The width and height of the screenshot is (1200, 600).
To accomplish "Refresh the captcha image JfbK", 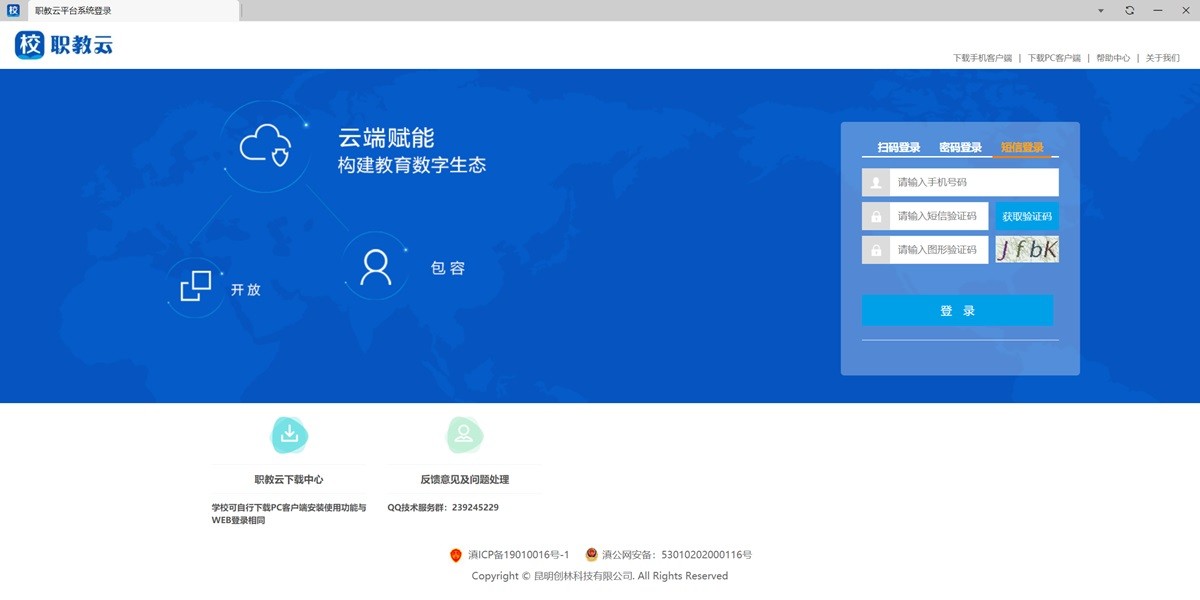I will pos(1027,250).
